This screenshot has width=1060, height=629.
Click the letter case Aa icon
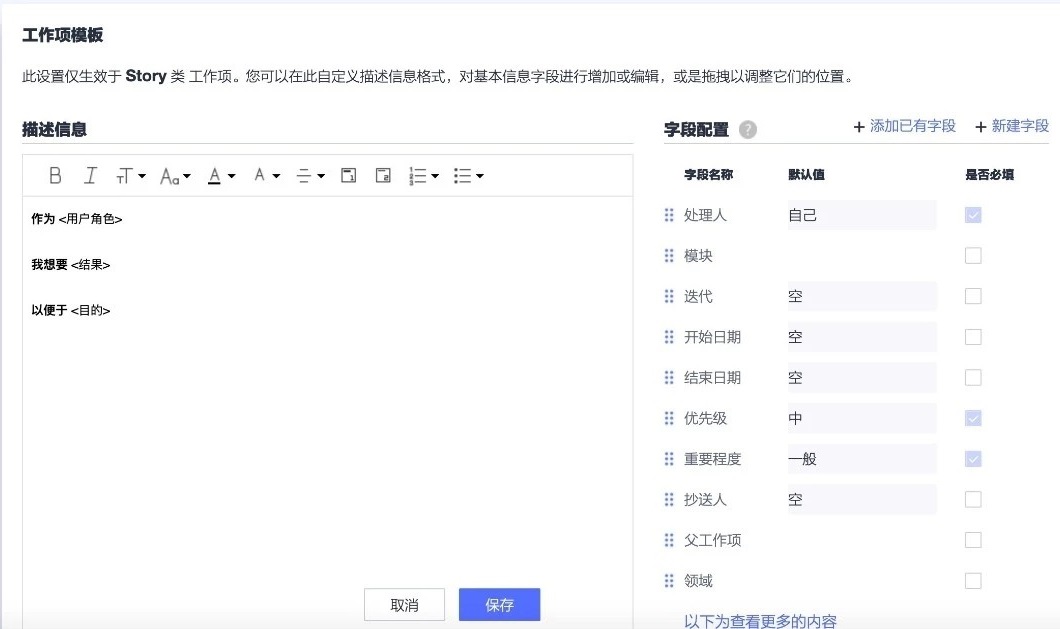pyautogui.click(x=170, y=176)
